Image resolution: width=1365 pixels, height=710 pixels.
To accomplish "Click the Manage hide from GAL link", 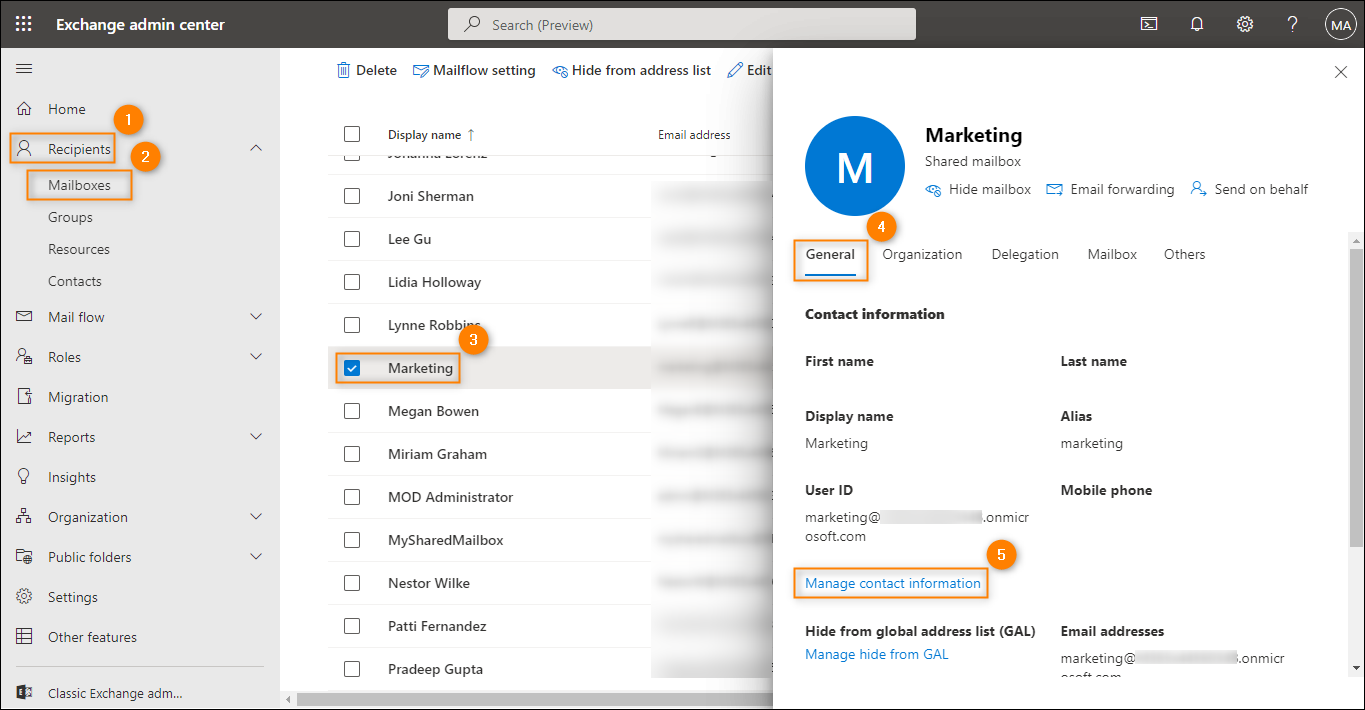I will tap(877, 654).
